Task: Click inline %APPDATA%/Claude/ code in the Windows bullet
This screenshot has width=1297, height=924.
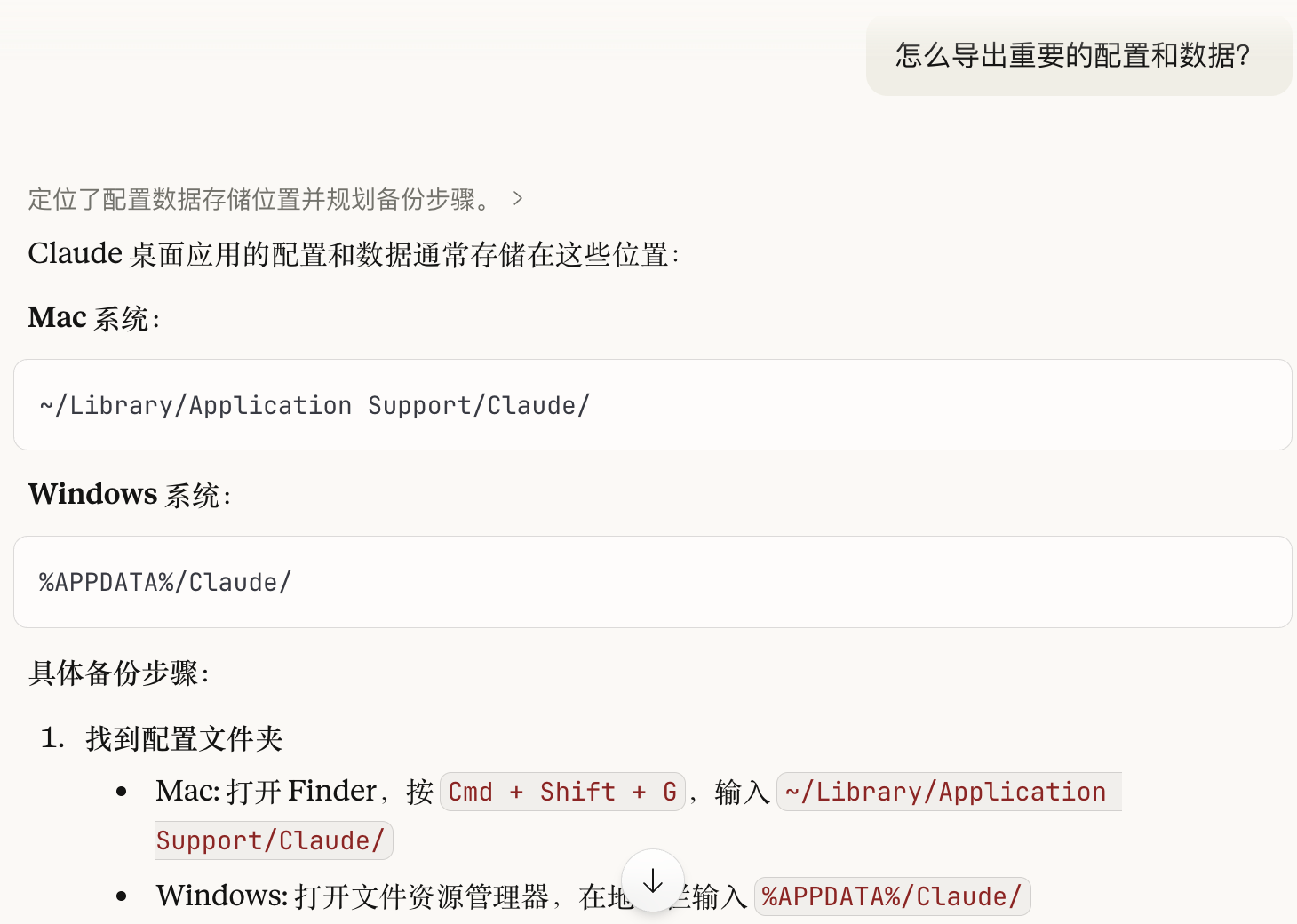Action: 891,896
